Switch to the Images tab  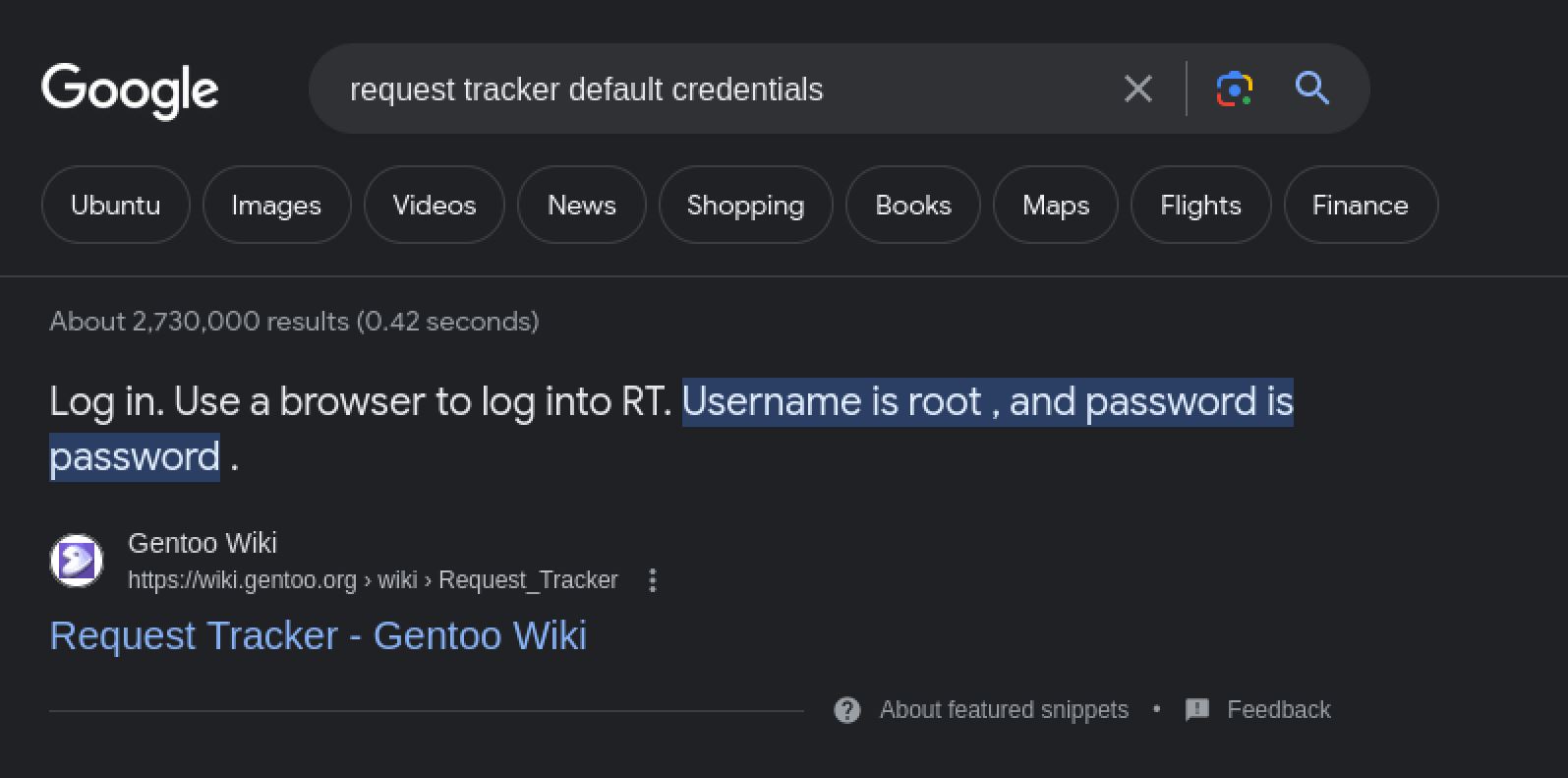coord(276,205)
